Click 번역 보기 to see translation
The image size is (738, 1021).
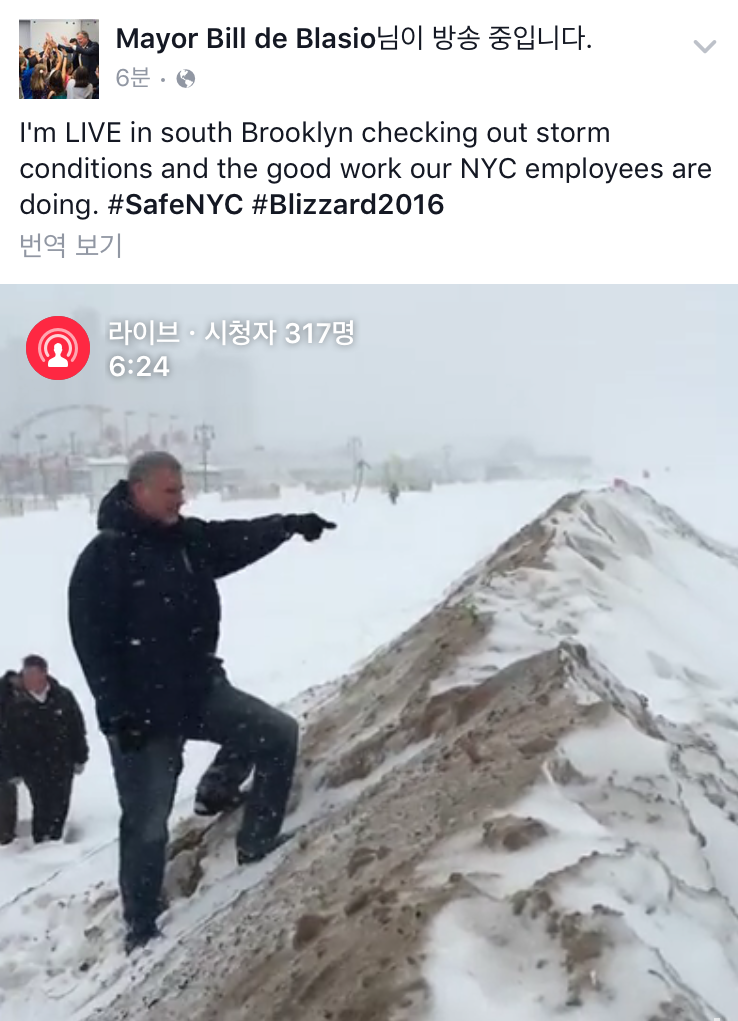click(x=71, y=245)
